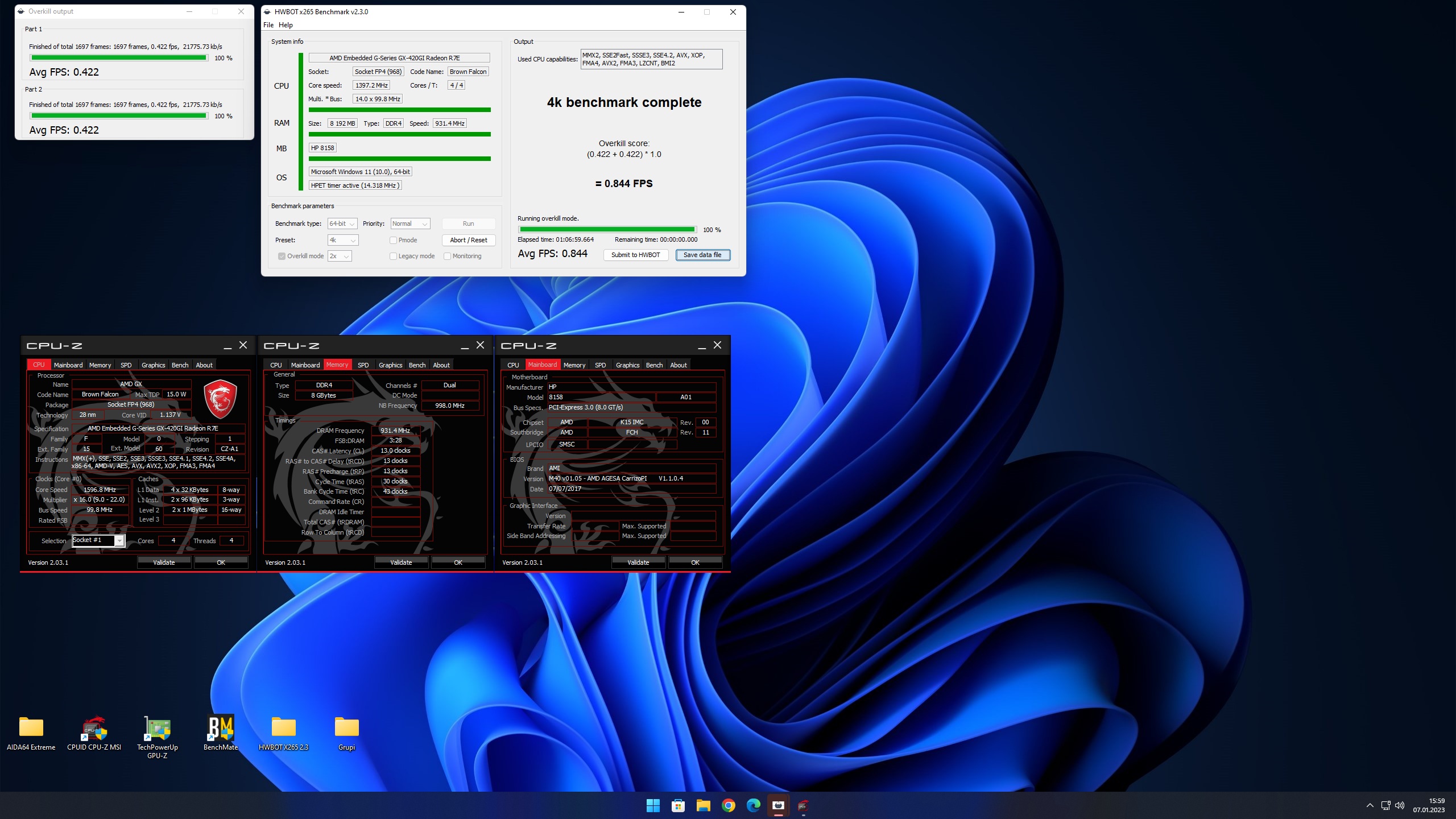Close the CPU-Z Memory window

tap(480, 345)
